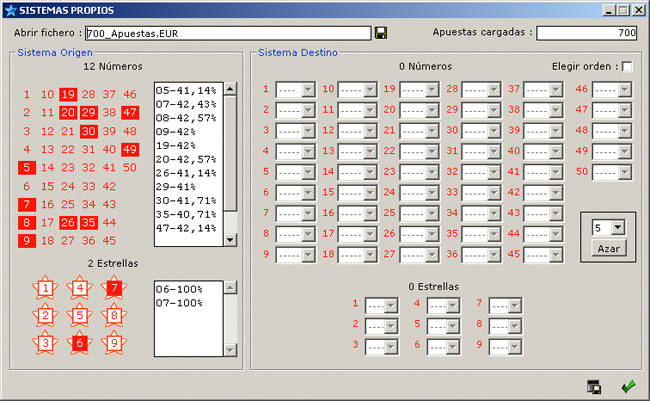650x401 pixels.
Task: Toggle number 1 in Sistema Origen grid
Action: (27, 95)
